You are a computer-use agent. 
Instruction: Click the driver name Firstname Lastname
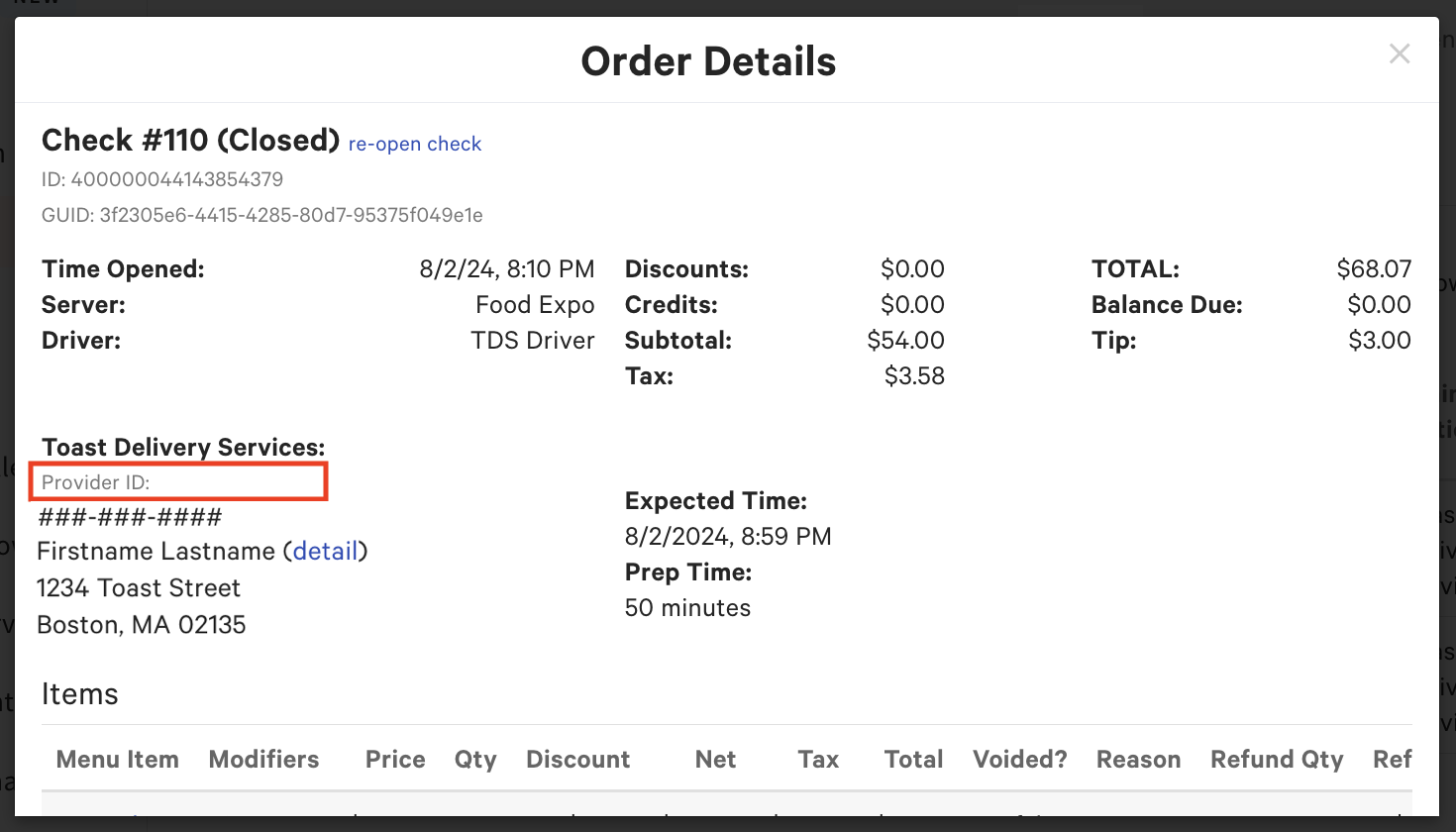pos(156,551)
